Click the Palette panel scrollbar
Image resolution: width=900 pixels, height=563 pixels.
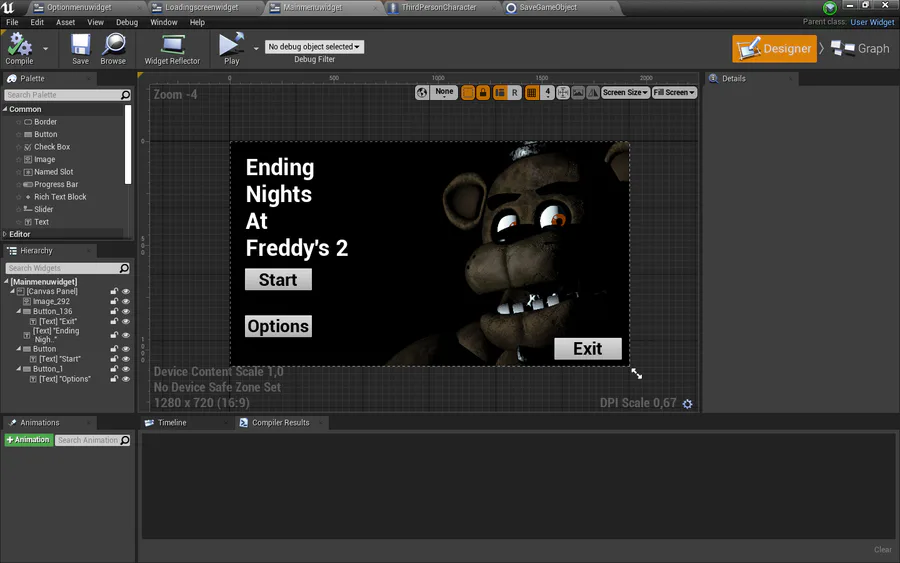coord(128,145)
